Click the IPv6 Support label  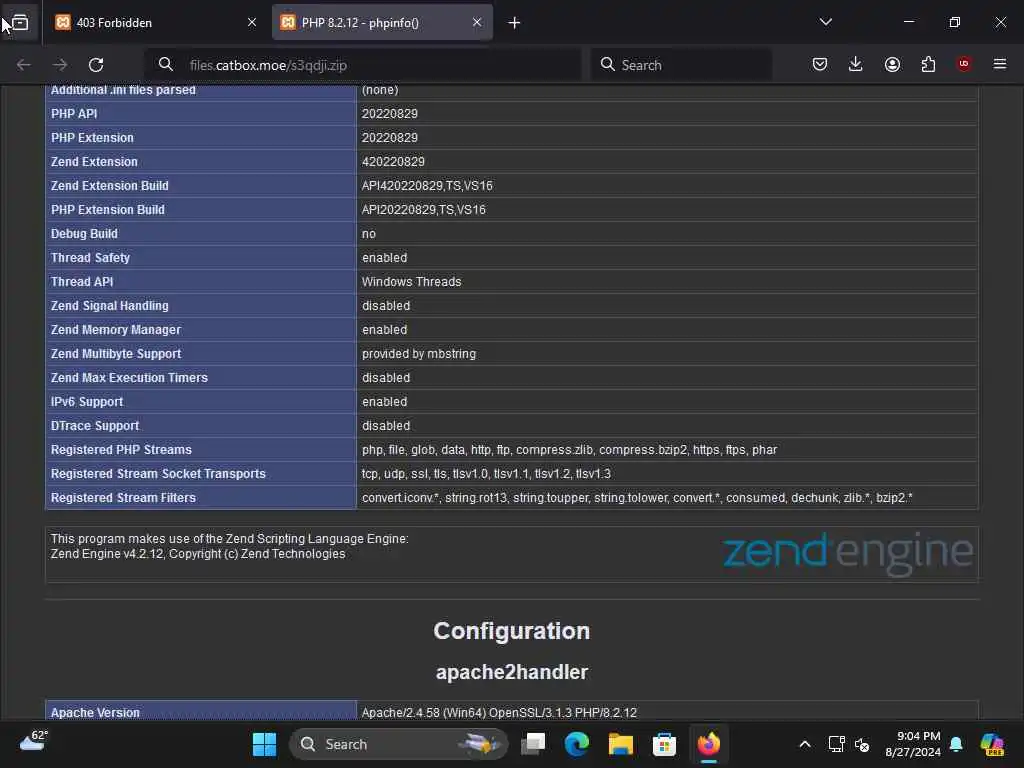(x=87, y=402)
